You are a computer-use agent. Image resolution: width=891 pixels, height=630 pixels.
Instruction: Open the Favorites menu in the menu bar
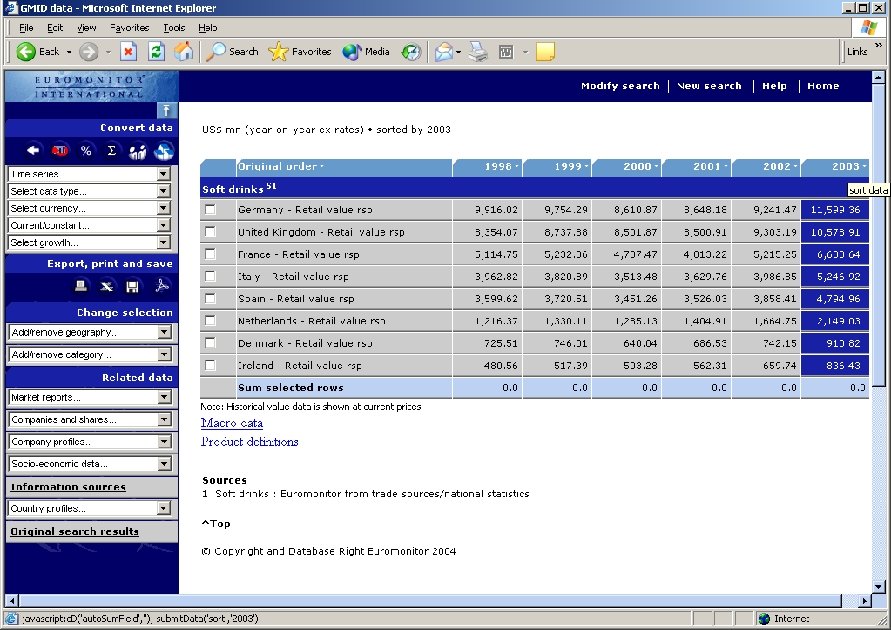point(133,28)
